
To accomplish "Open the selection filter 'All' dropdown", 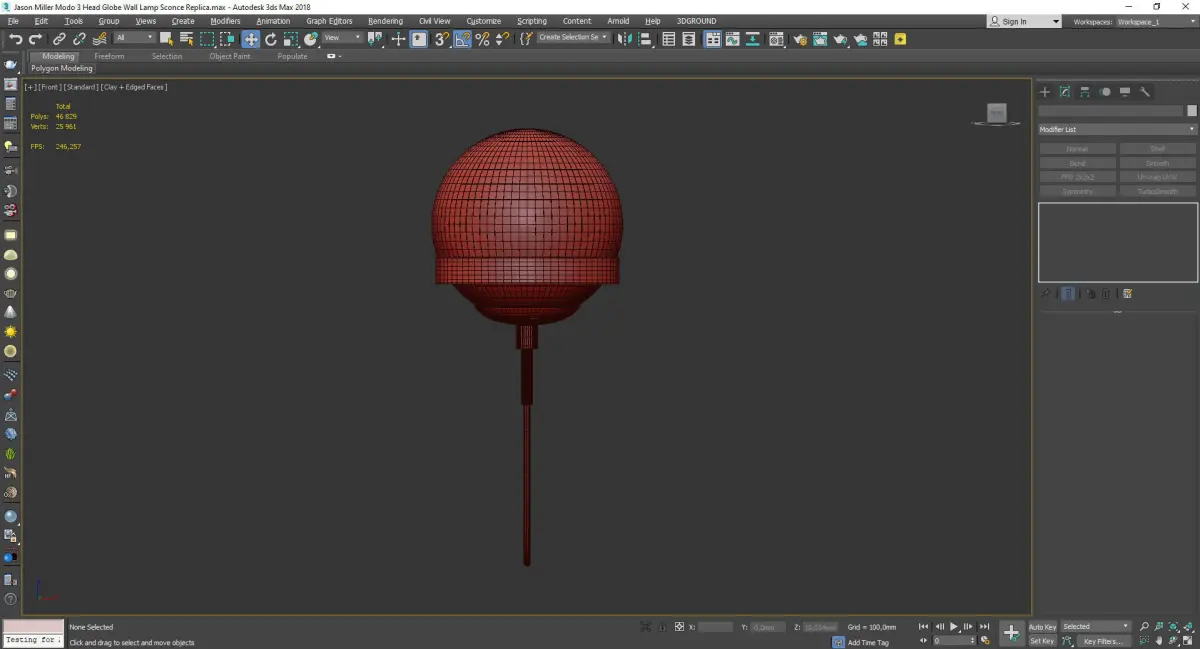I will click(x=134, y=38).
